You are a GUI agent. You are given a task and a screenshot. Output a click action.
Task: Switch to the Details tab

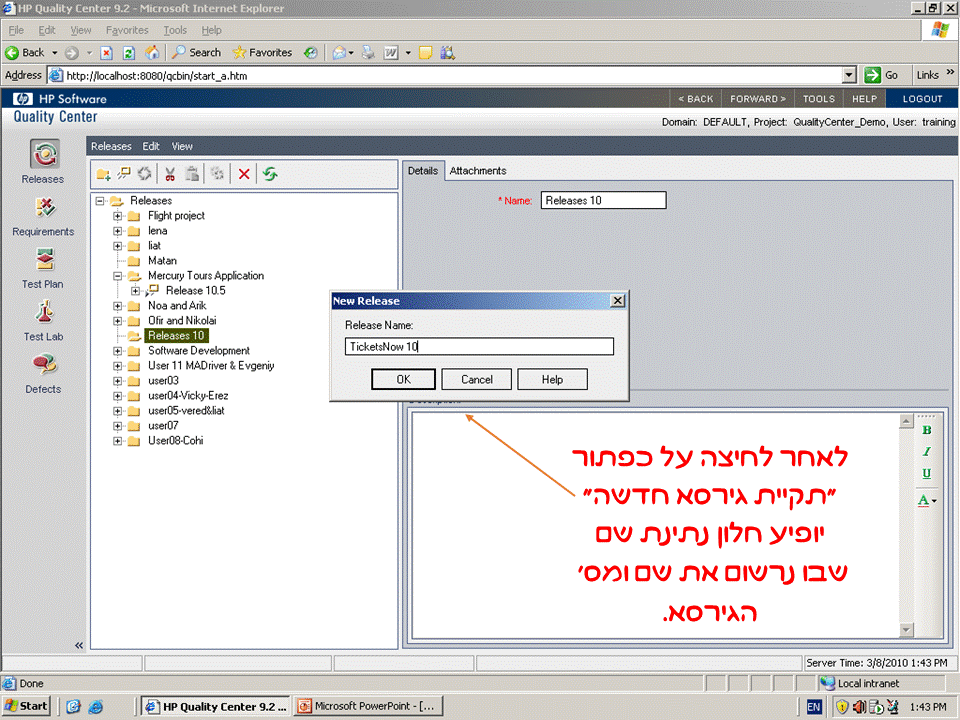(x=423, y=171)
